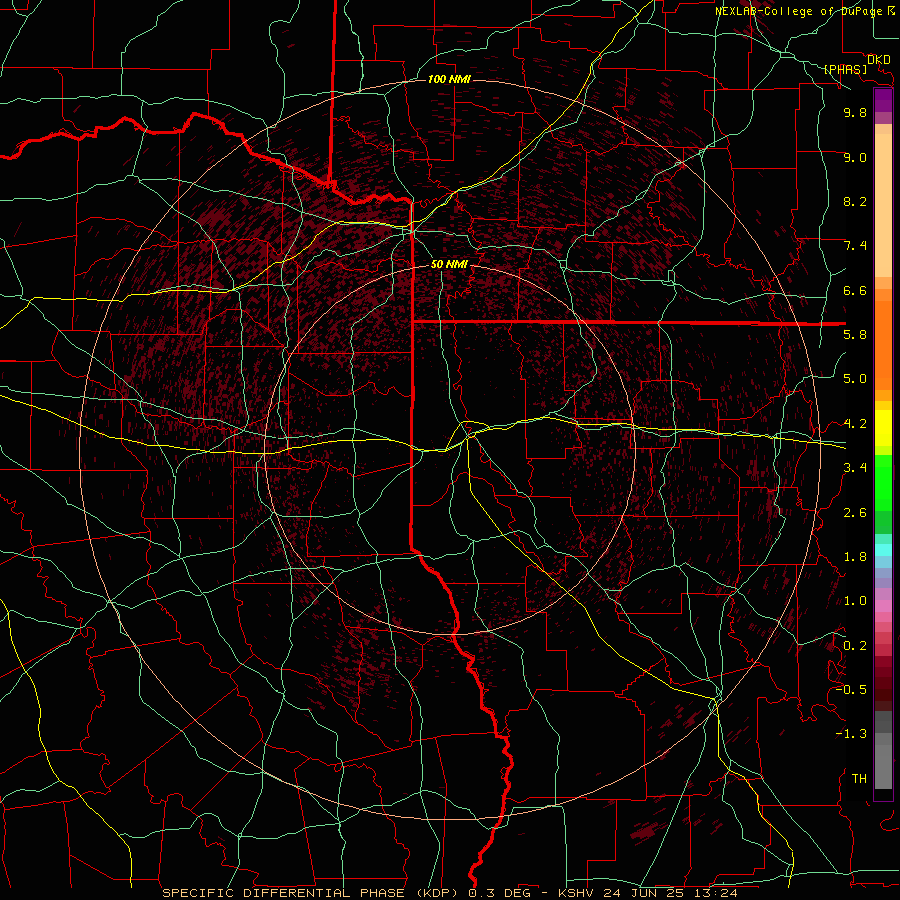The height and width of the screenshot is (900, 900).
Task: Click the pink color bar segment
Action: tap(883, 606)
